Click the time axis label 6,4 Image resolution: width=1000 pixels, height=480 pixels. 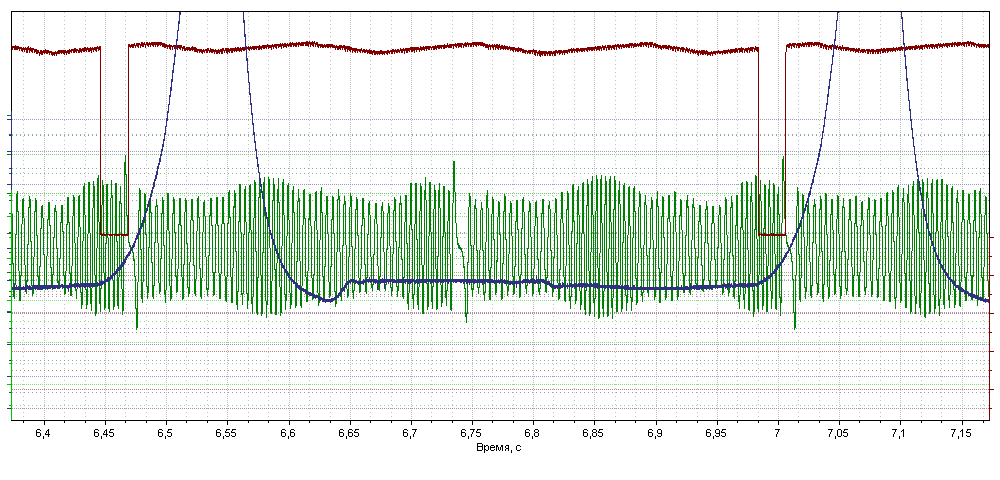pyautogui.click(x=44, y=433)
